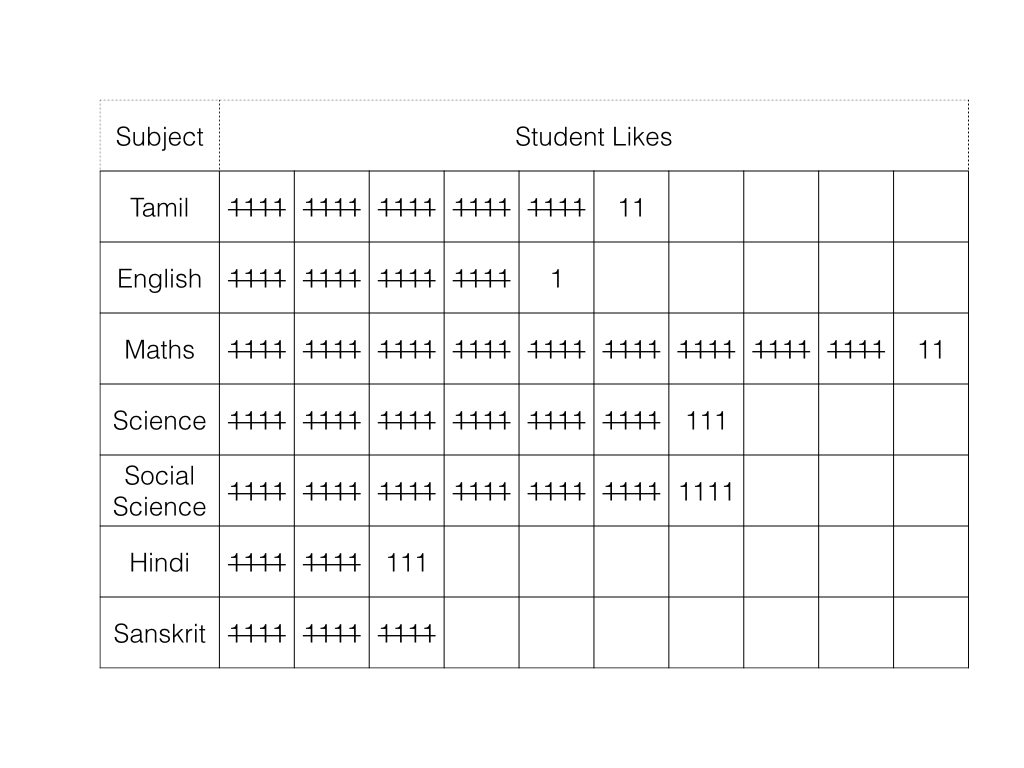Screen dimensions: 1024x768
Task: Select the first tally group in Hindi row
Action: (x=257, y=562)
